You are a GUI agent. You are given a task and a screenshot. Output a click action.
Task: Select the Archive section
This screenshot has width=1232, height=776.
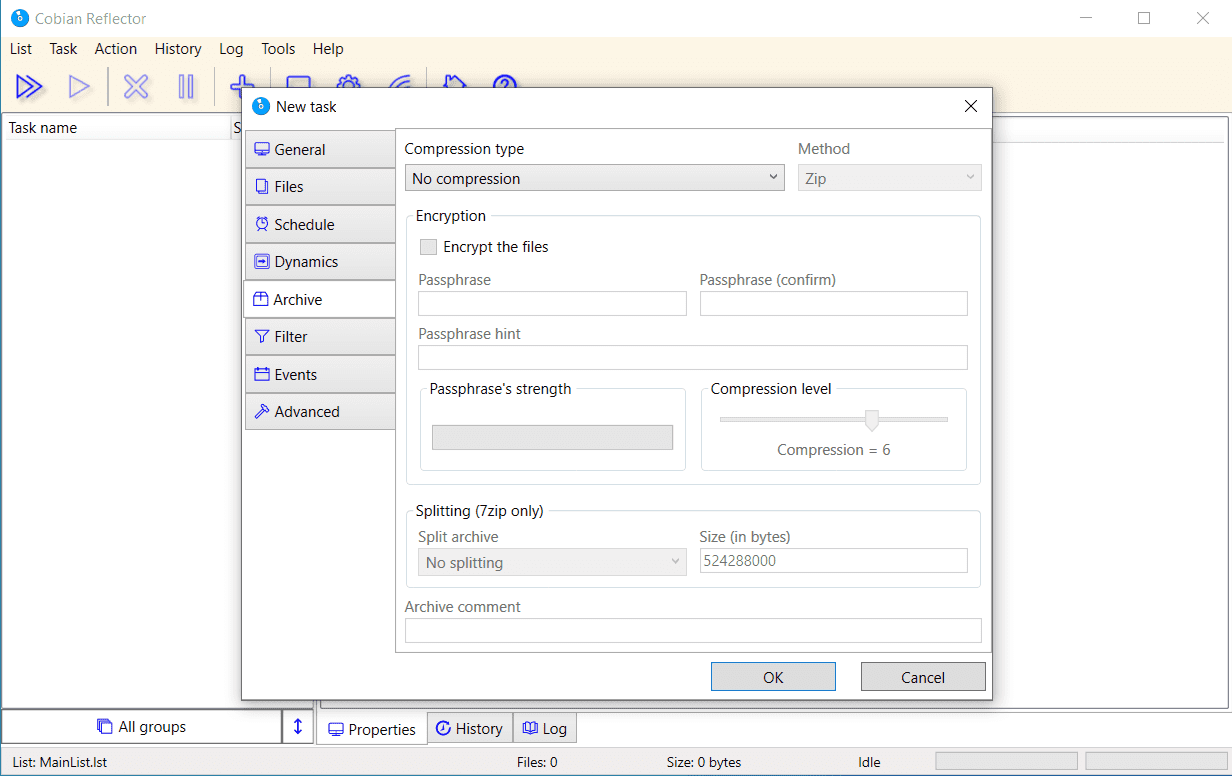320,300
